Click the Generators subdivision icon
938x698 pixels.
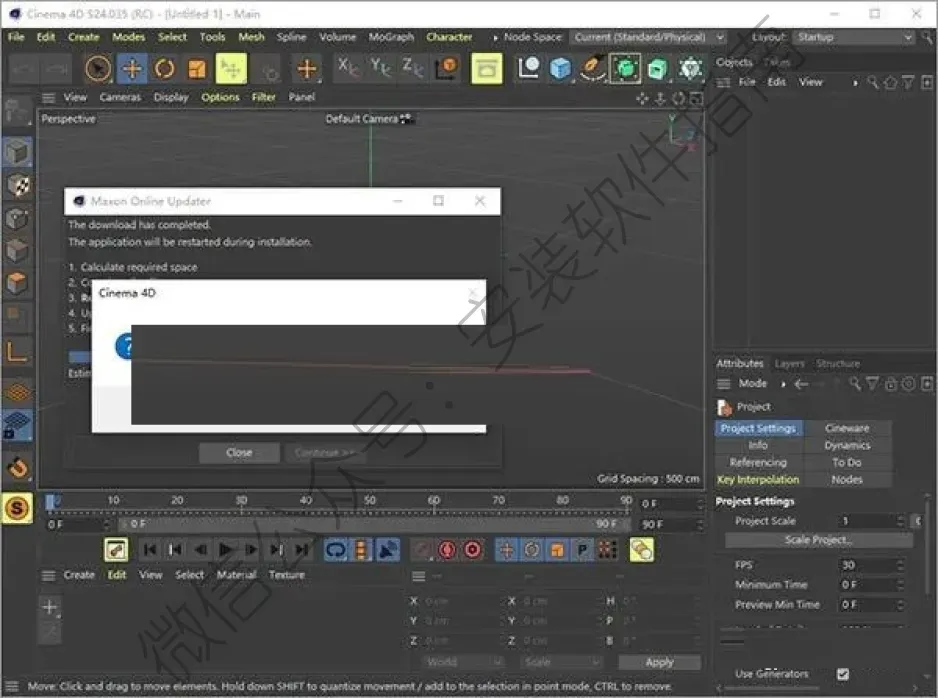pyautogui.click(x=625, y=68)
